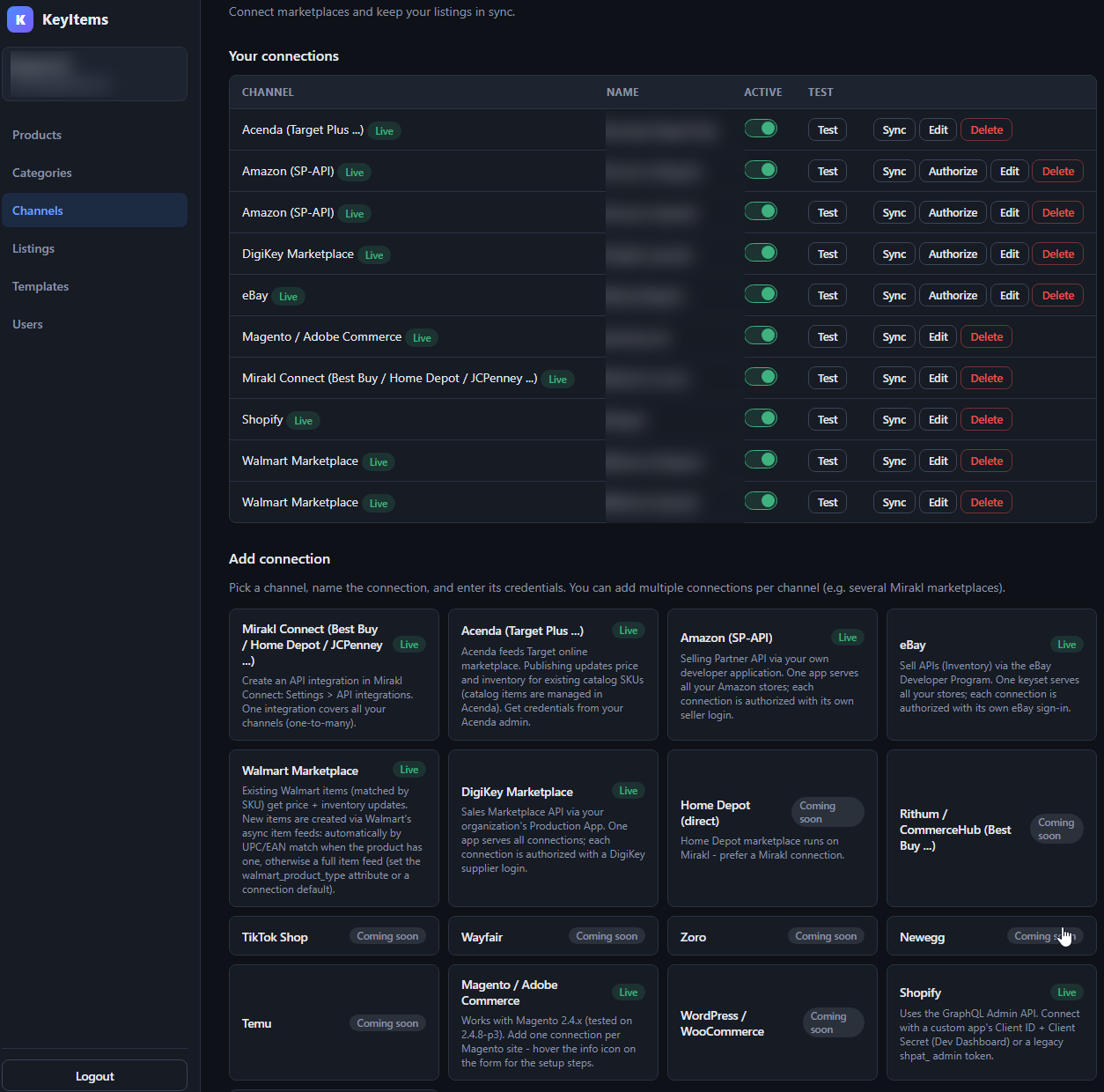Test the Acenda (Target Plus) connection
This screenshot has width=1104, height=1092.
828,129
